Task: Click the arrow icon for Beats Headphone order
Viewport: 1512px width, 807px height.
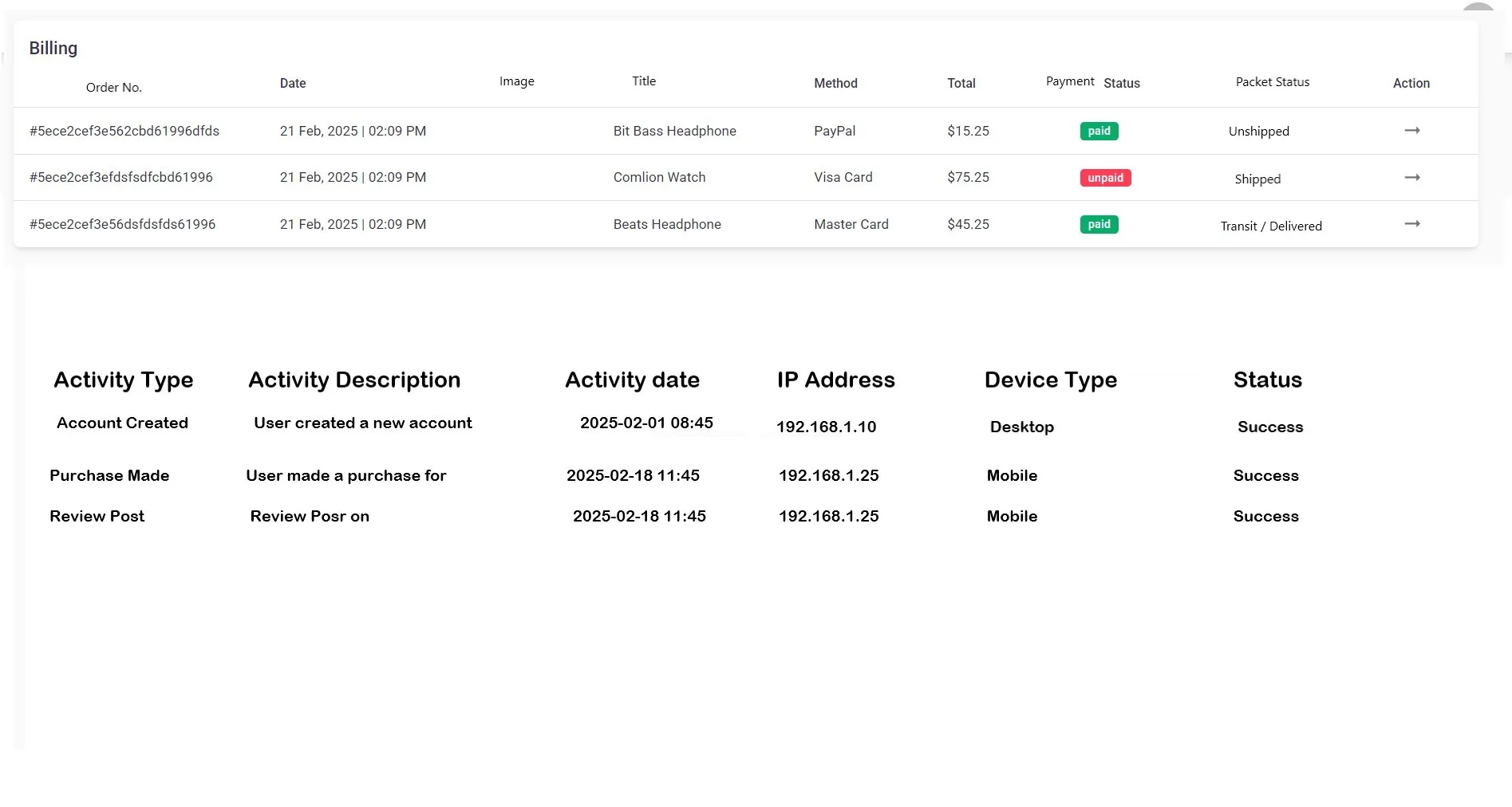Action: 1411,224
